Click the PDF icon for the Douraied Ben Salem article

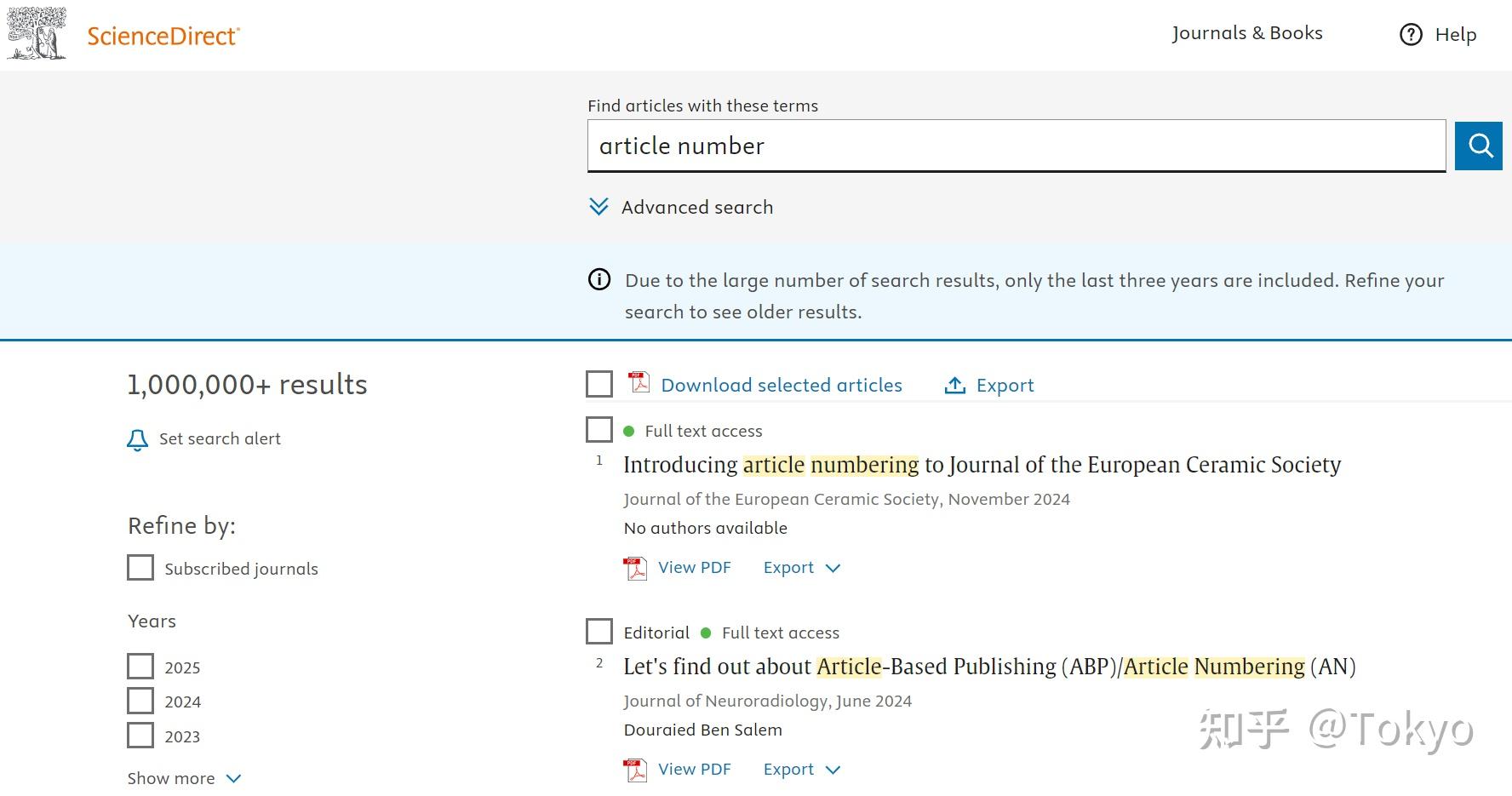pyautogui.click(x=635, y=770)
